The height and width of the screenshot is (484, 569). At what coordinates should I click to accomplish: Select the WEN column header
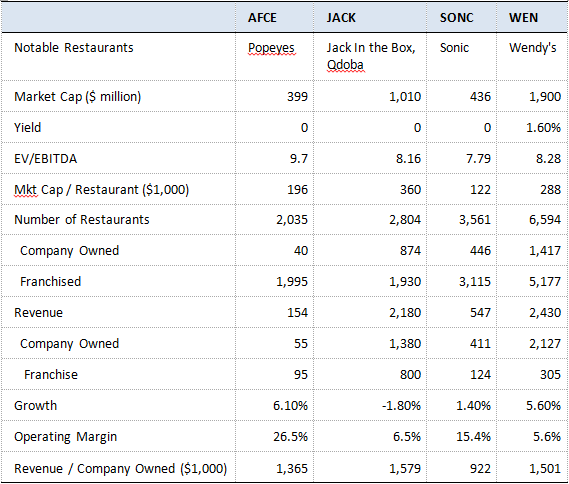(x=523, y=17)
